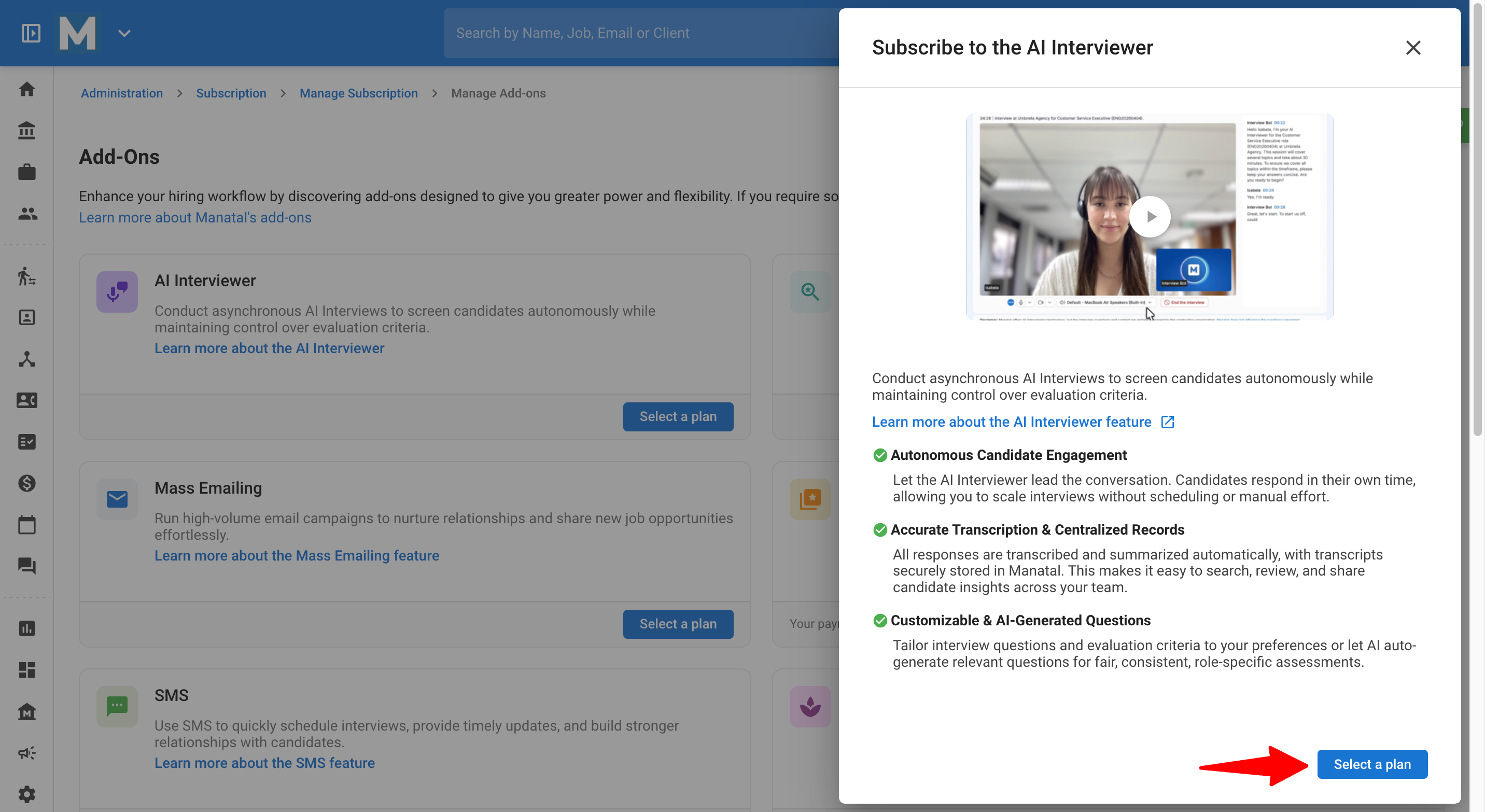The height and width of the screenshot is (812, 1485).
Task: Click the megaphone announcements icon
Action: pyautogui.click(x=26, y=753)
